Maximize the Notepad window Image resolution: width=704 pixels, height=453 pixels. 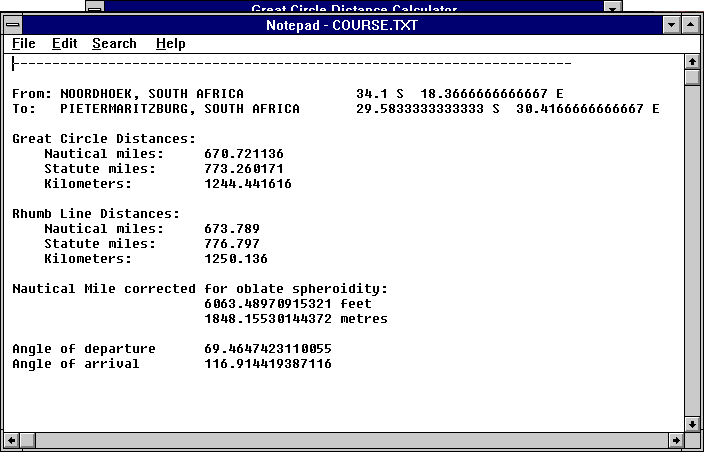coord(690,25)
